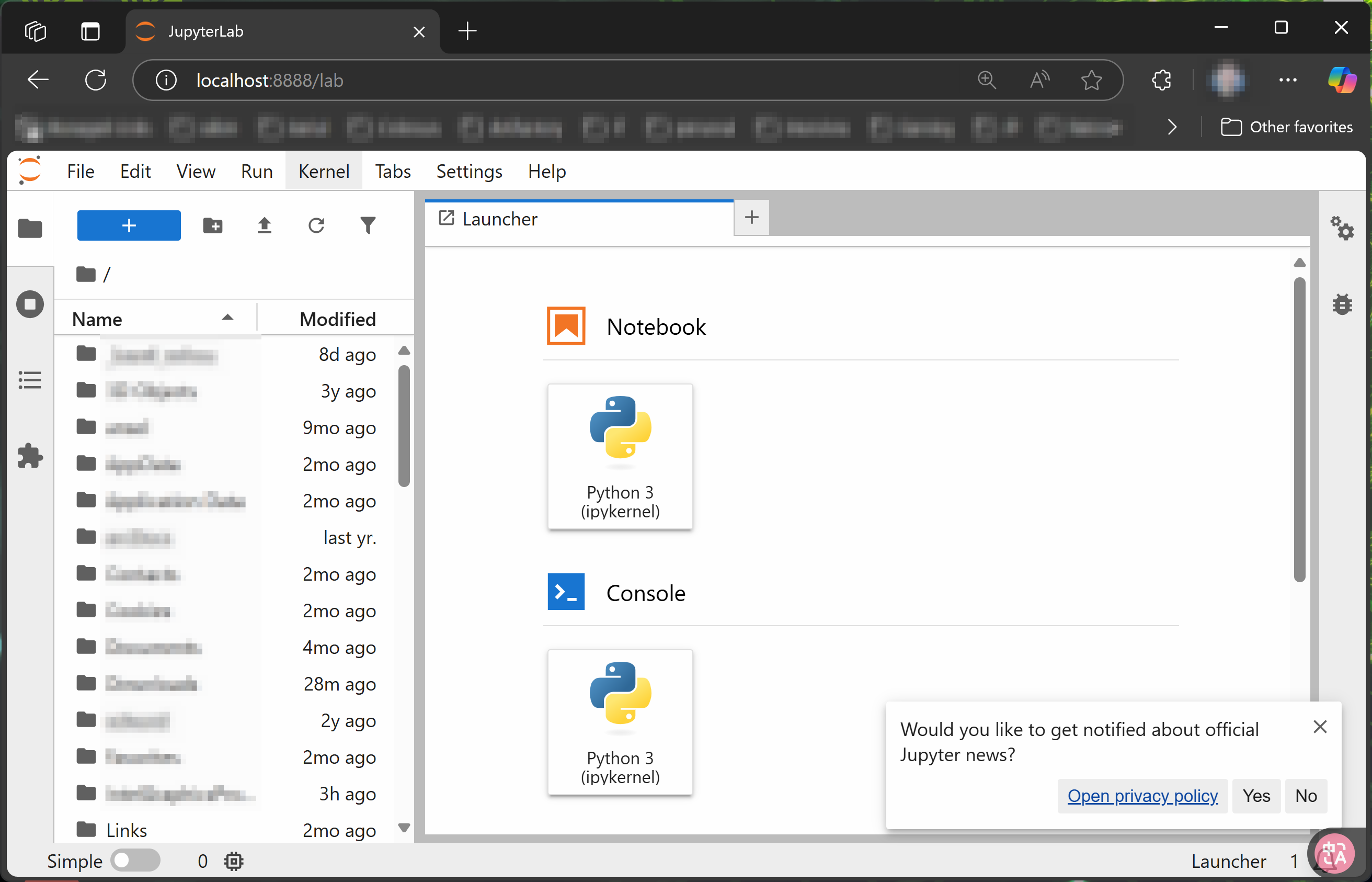This screenshot has width=1372, height=882.
Task: Toggle Simple mode in the status bar
Action: [x=135, y=860]
